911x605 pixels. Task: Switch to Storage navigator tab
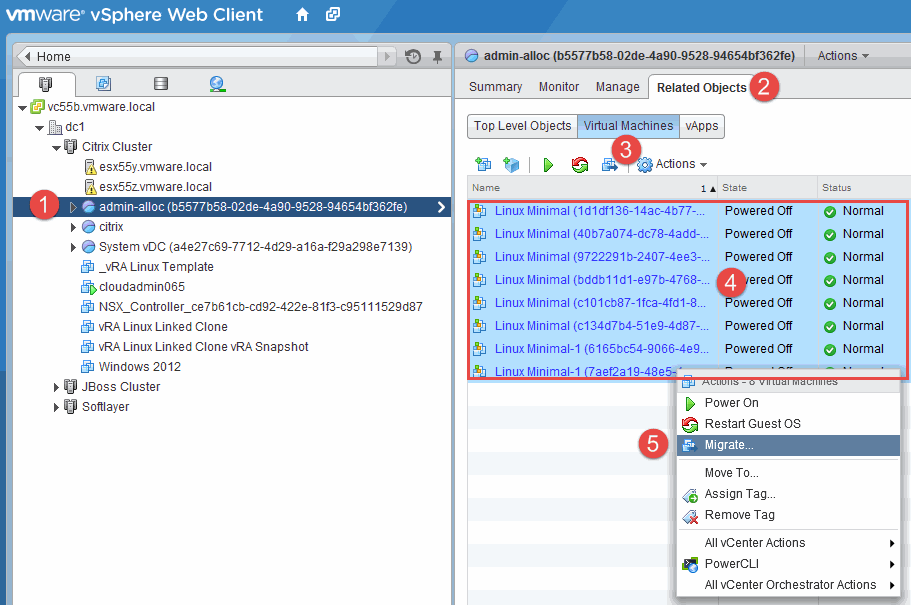coord(160,84)
